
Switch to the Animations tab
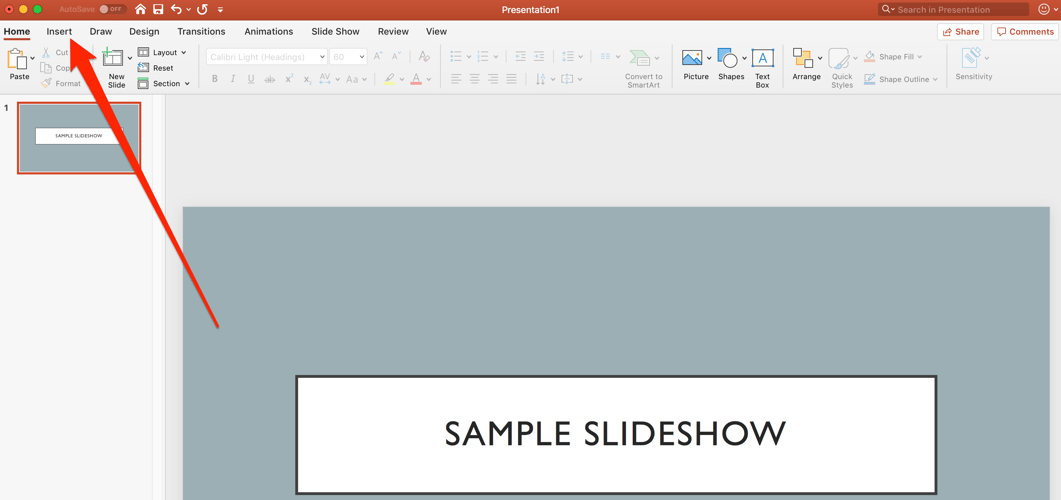coord(269,31)
